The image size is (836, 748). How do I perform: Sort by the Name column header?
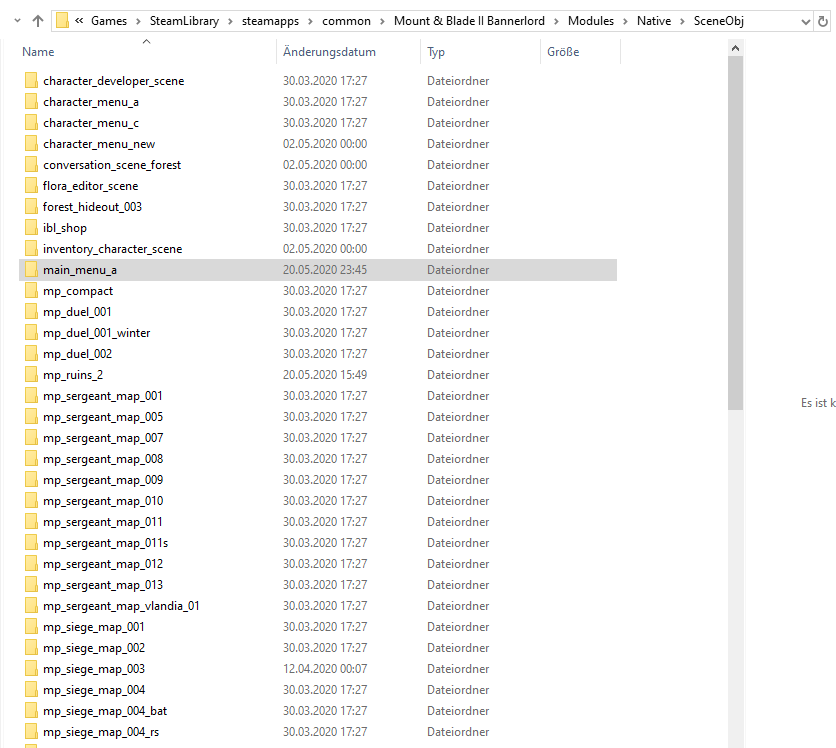coord(39,52)
